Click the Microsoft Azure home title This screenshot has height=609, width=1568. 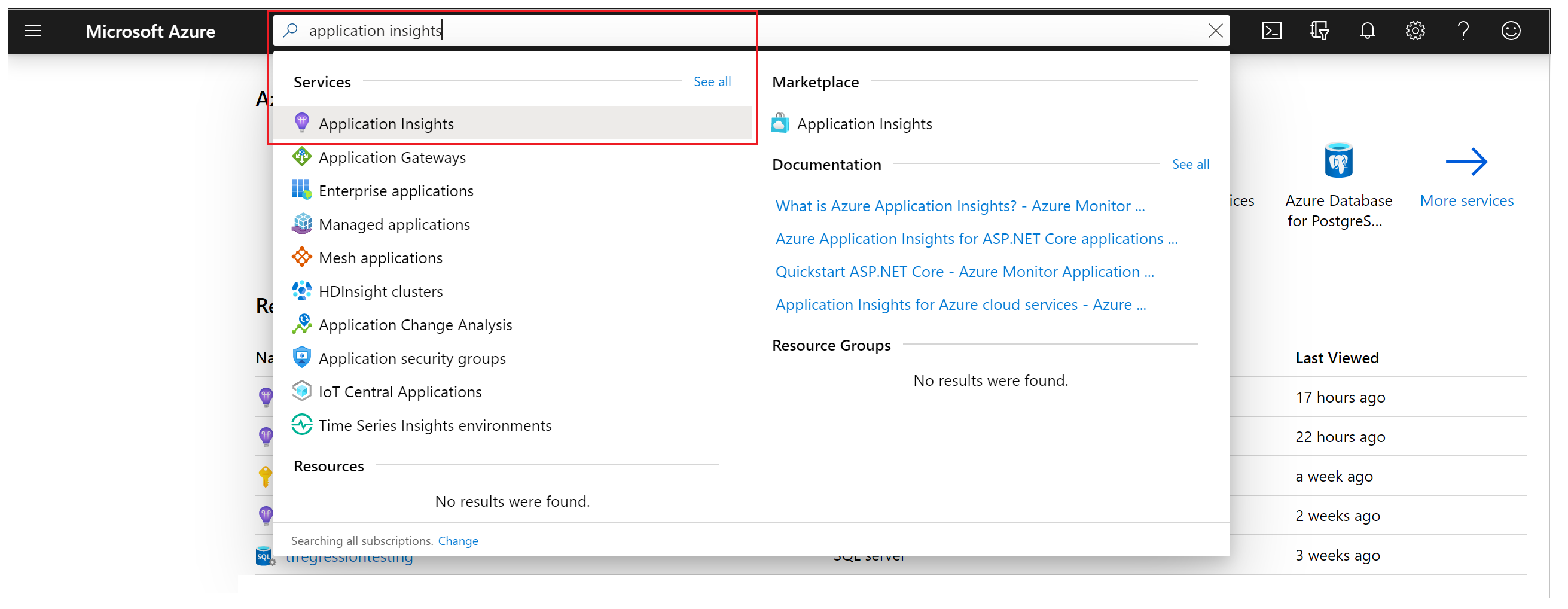(x=150, y=31)
